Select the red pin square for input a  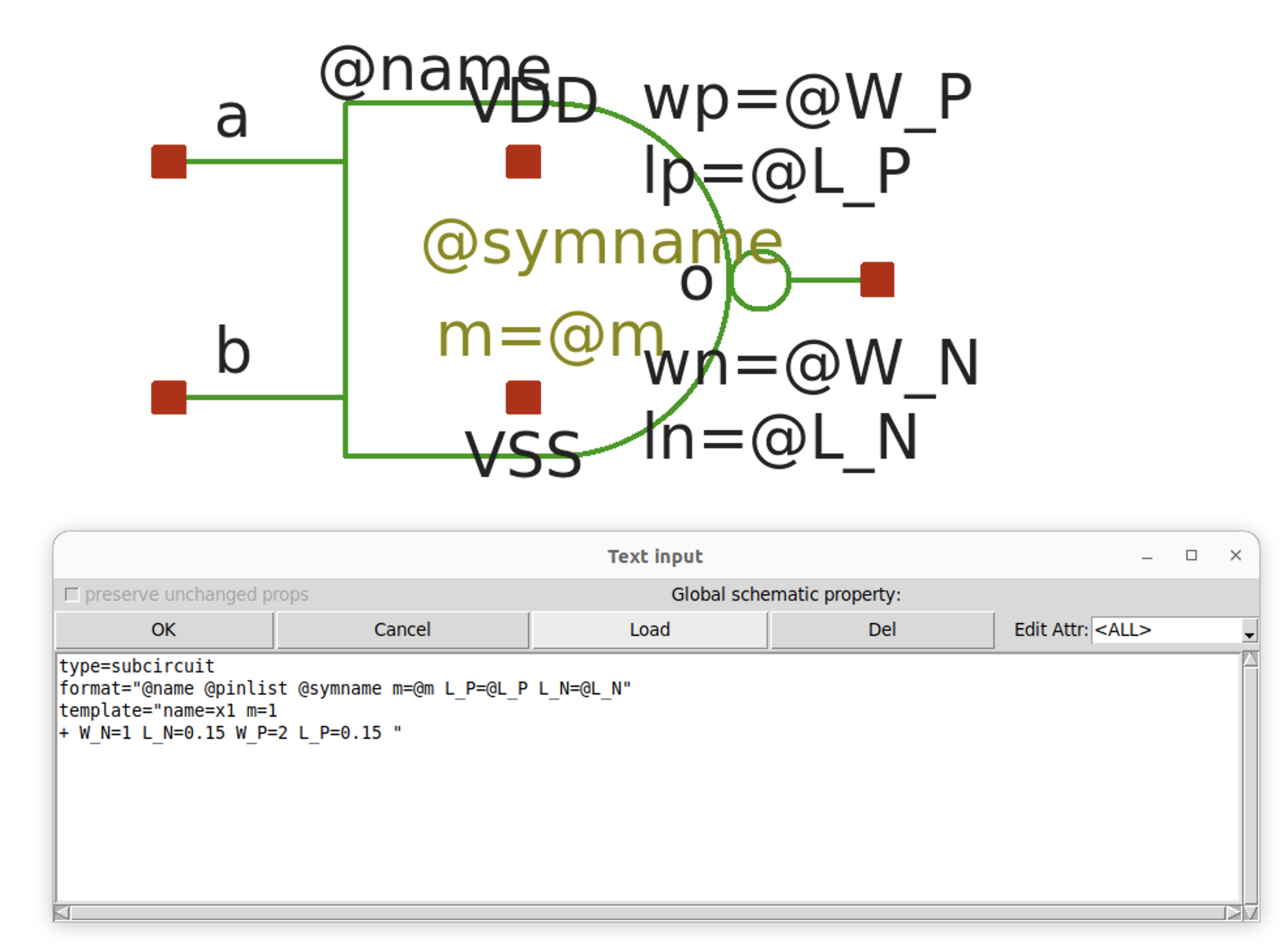(x=169, y=162)
